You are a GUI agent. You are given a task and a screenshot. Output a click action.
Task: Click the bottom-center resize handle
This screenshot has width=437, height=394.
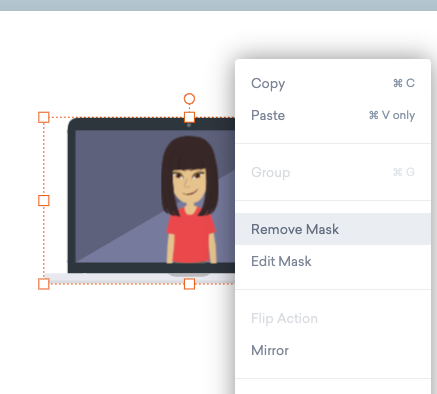189,284
